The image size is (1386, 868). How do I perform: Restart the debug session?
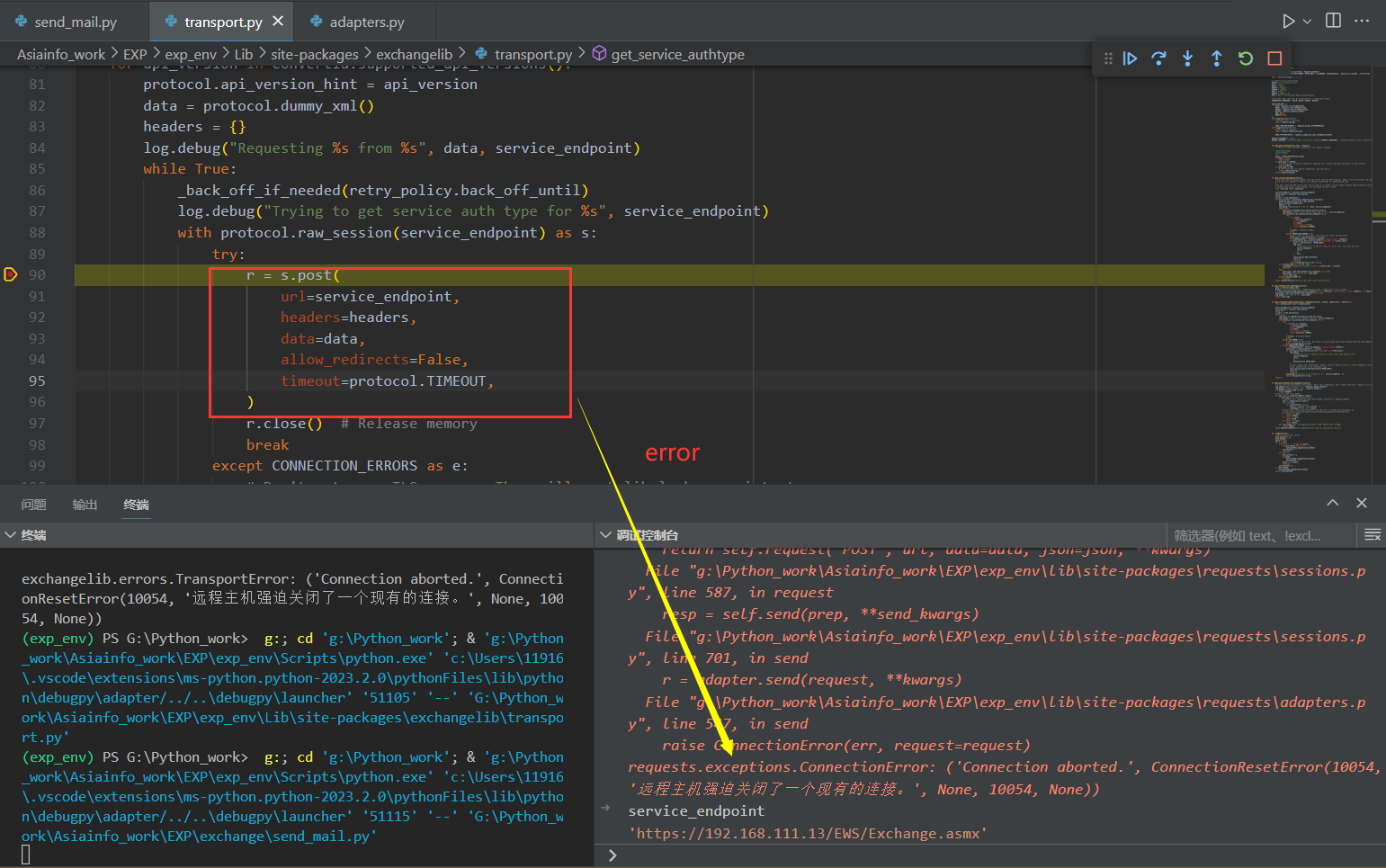pos(1245,58)
